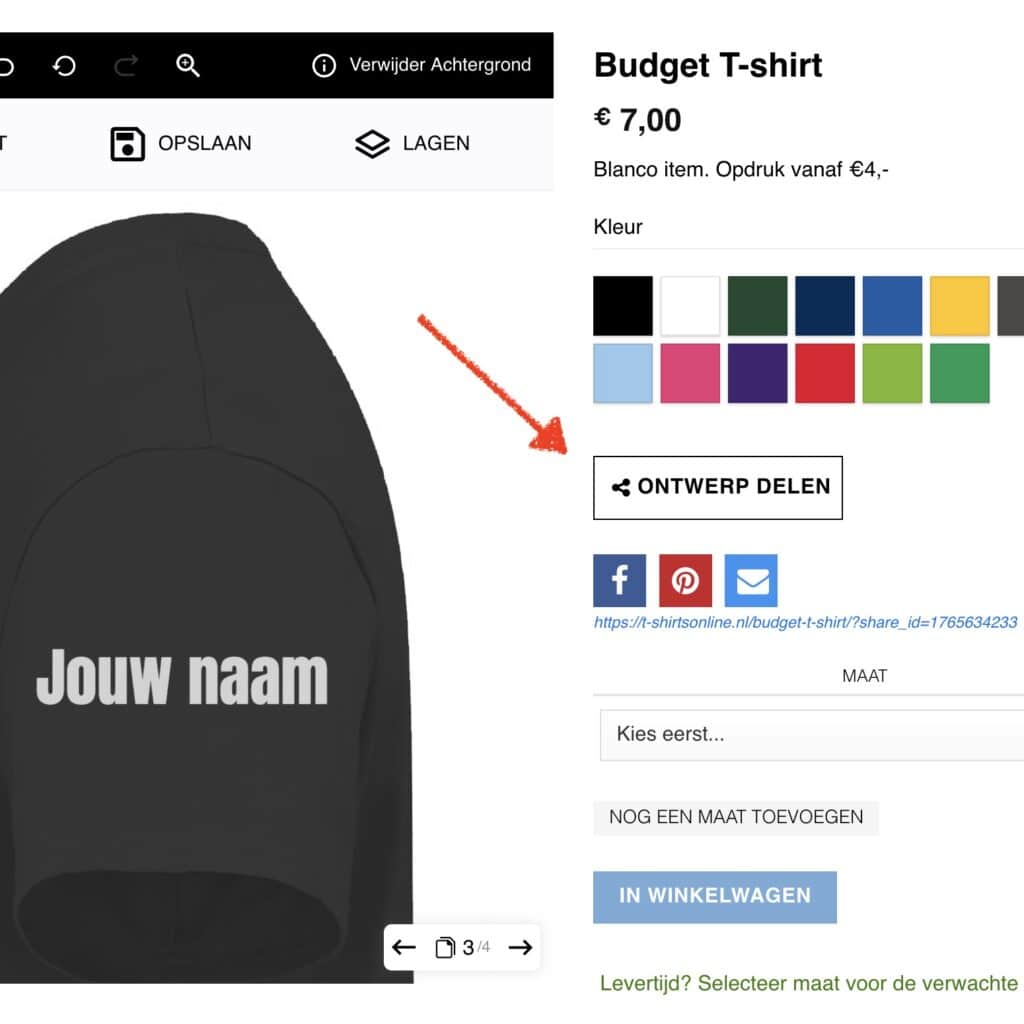
Task: Click the MAAT column heading
Action: [864, 676]
